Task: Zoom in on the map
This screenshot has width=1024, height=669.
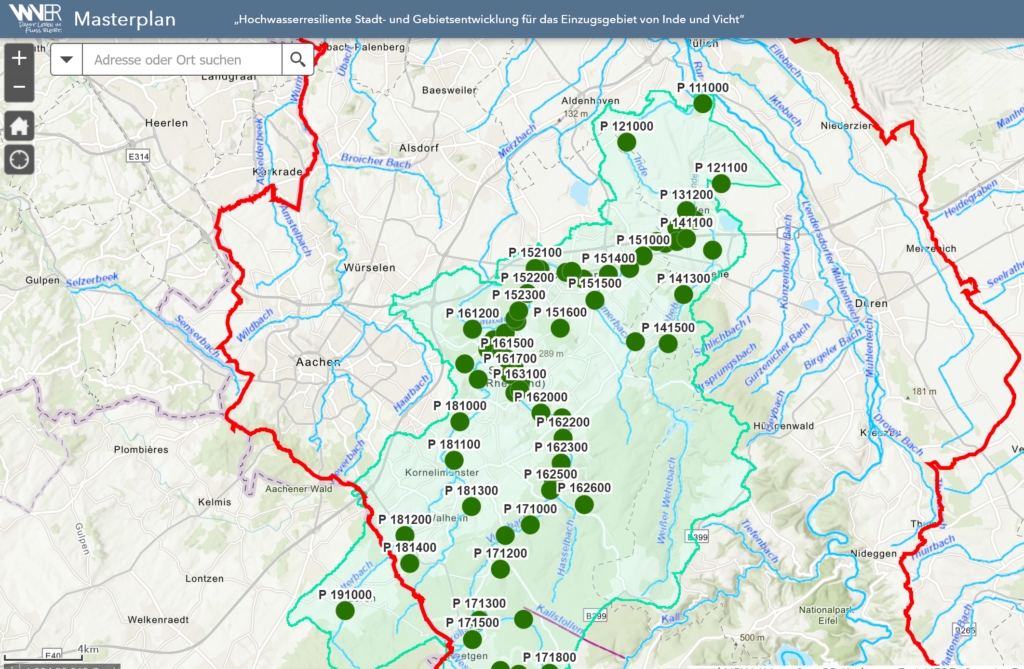Action: pos(19,58)
